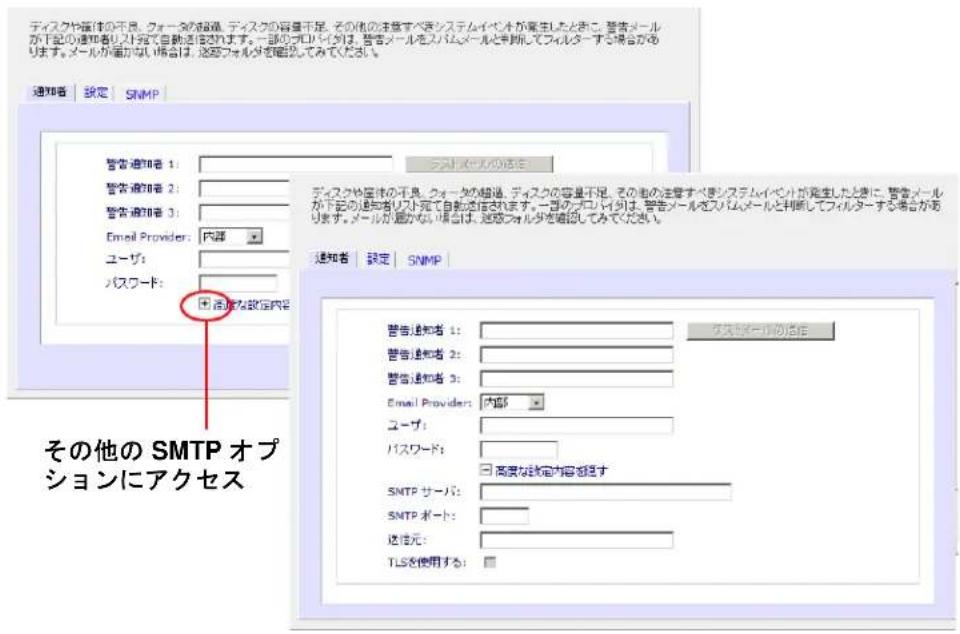960x634 pixels.
Task: Open Email Provider dropdown in back window
Action: [x=231, y=236]
